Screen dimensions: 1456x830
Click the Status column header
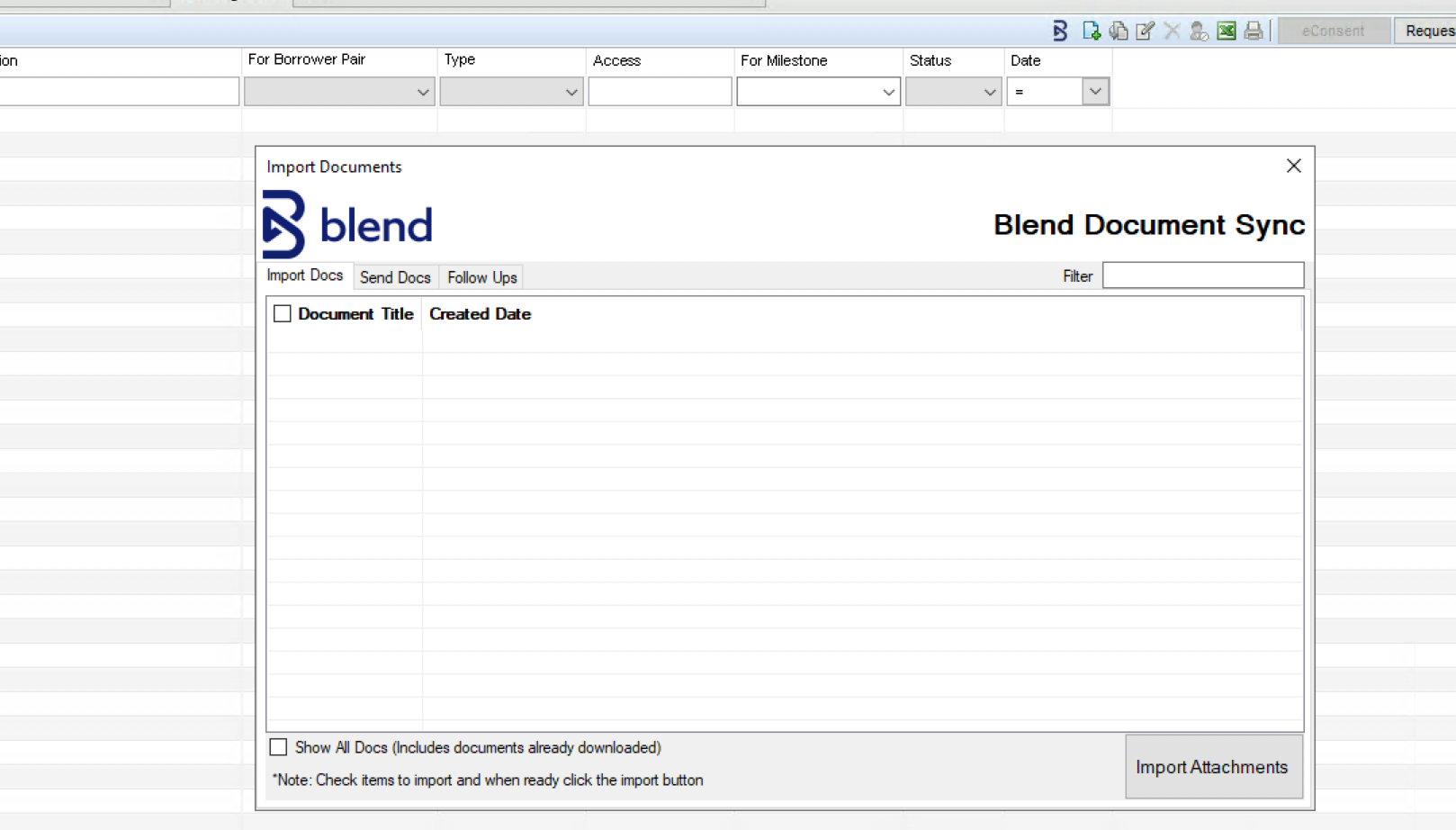930,60
